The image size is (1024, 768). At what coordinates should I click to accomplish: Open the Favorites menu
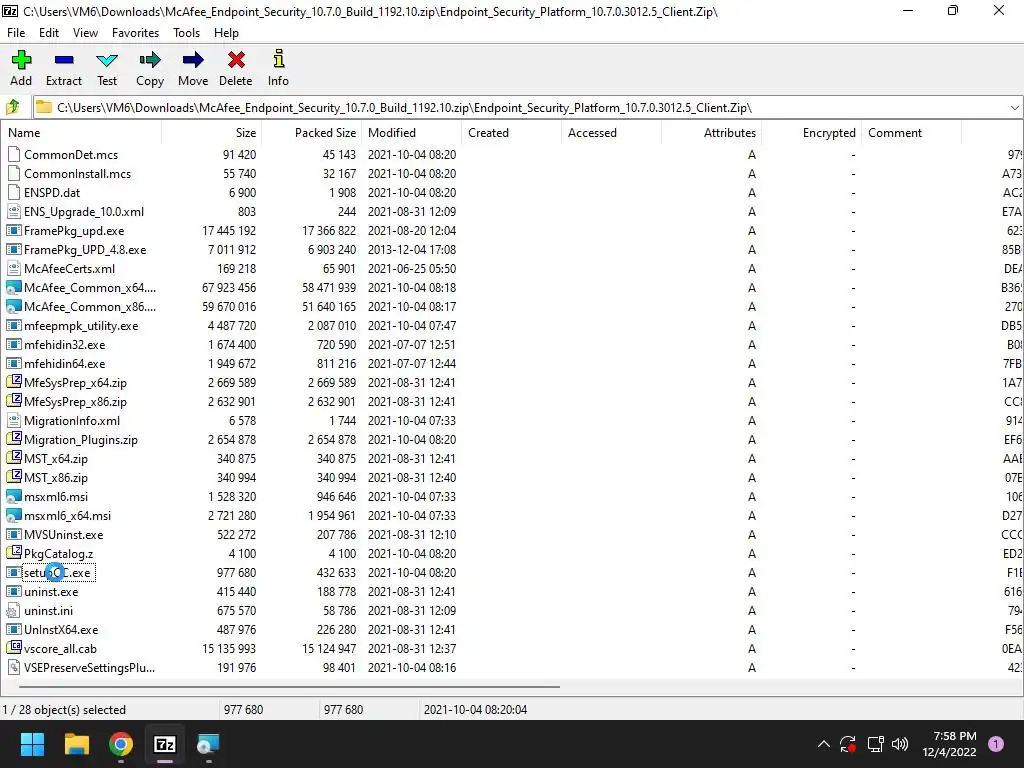coord(135,33)
